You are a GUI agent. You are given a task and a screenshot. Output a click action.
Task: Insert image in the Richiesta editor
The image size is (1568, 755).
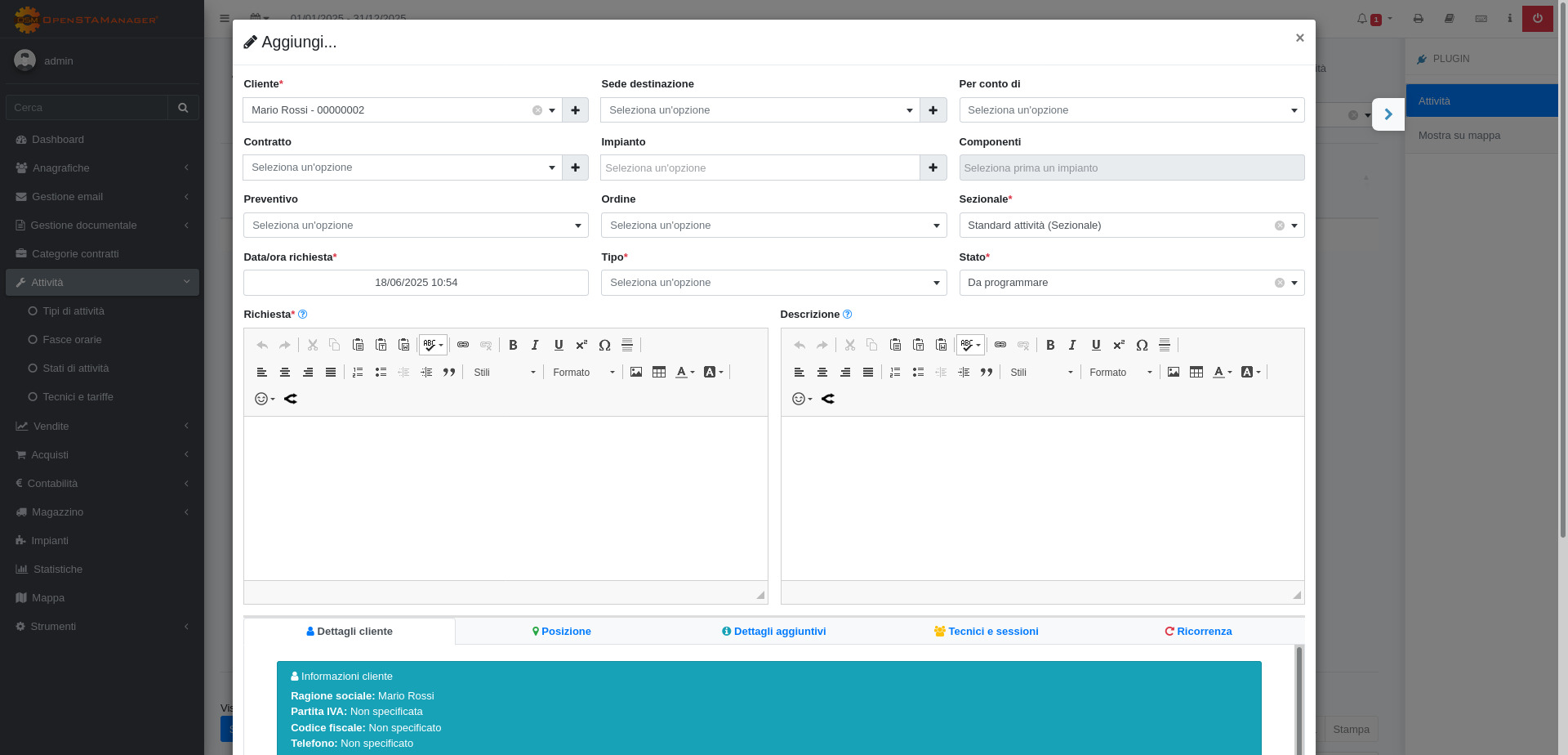636,372
